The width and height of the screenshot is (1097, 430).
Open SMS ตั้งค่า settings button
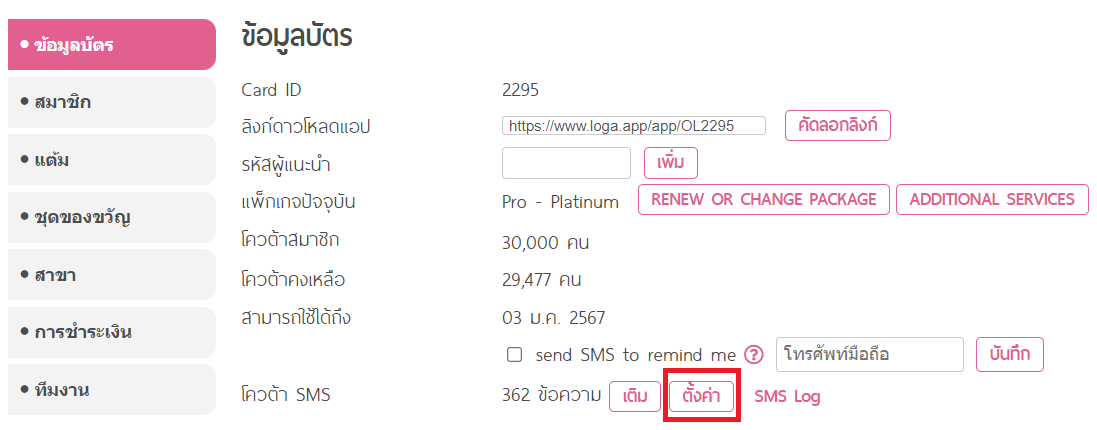click(702, 396)
